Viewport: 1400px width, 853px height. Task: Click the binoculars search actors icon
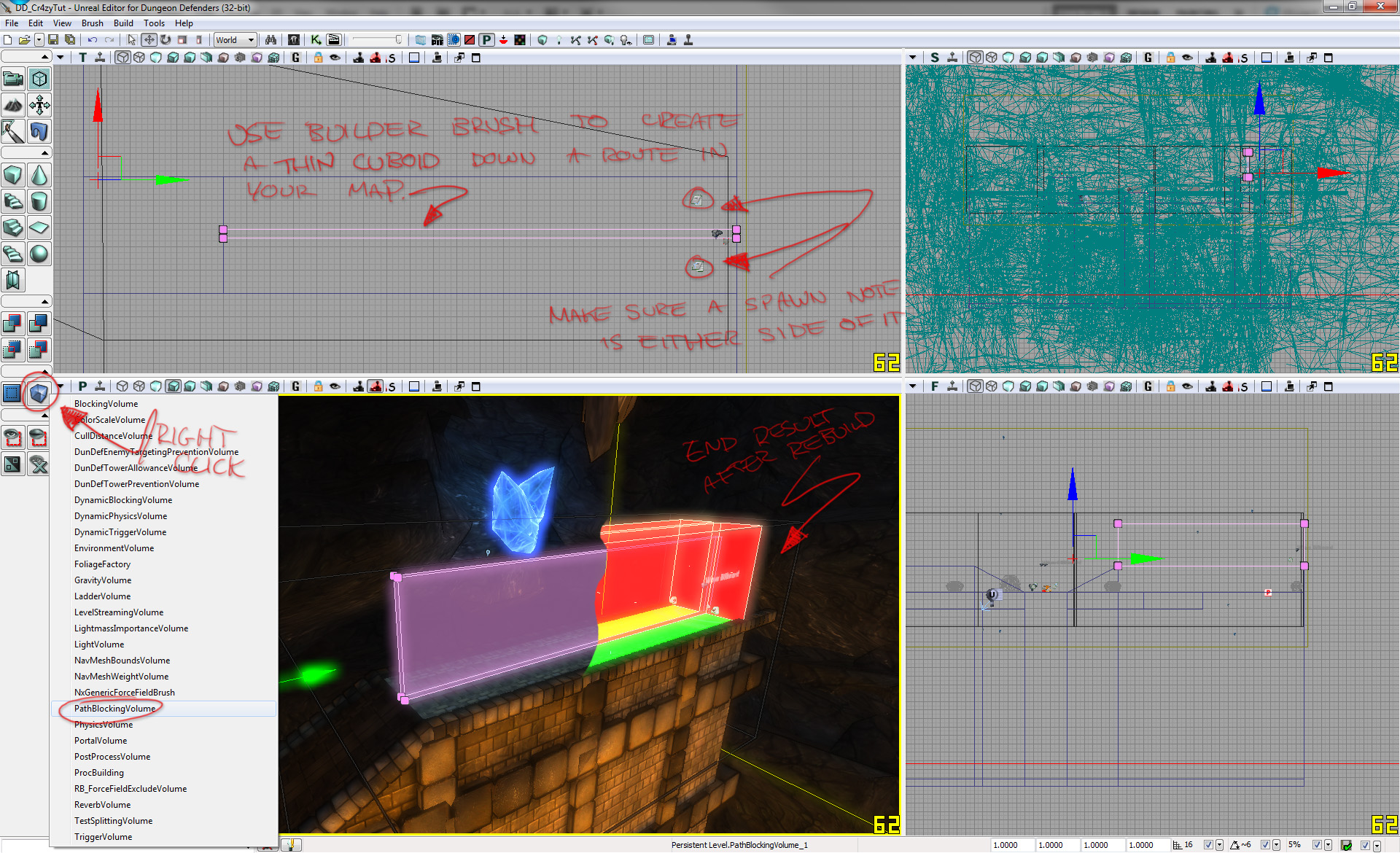pyautogui.click(x=271, y=40)
